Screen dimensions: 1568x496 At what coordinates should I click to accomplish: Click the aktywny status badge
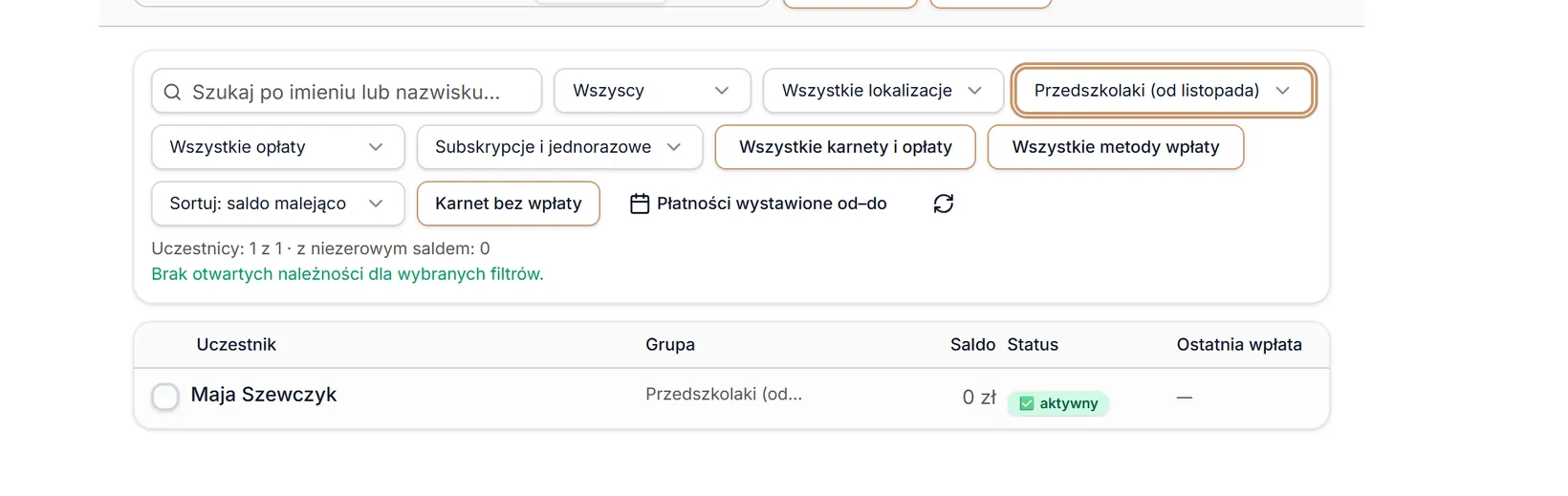point(1058,403)
